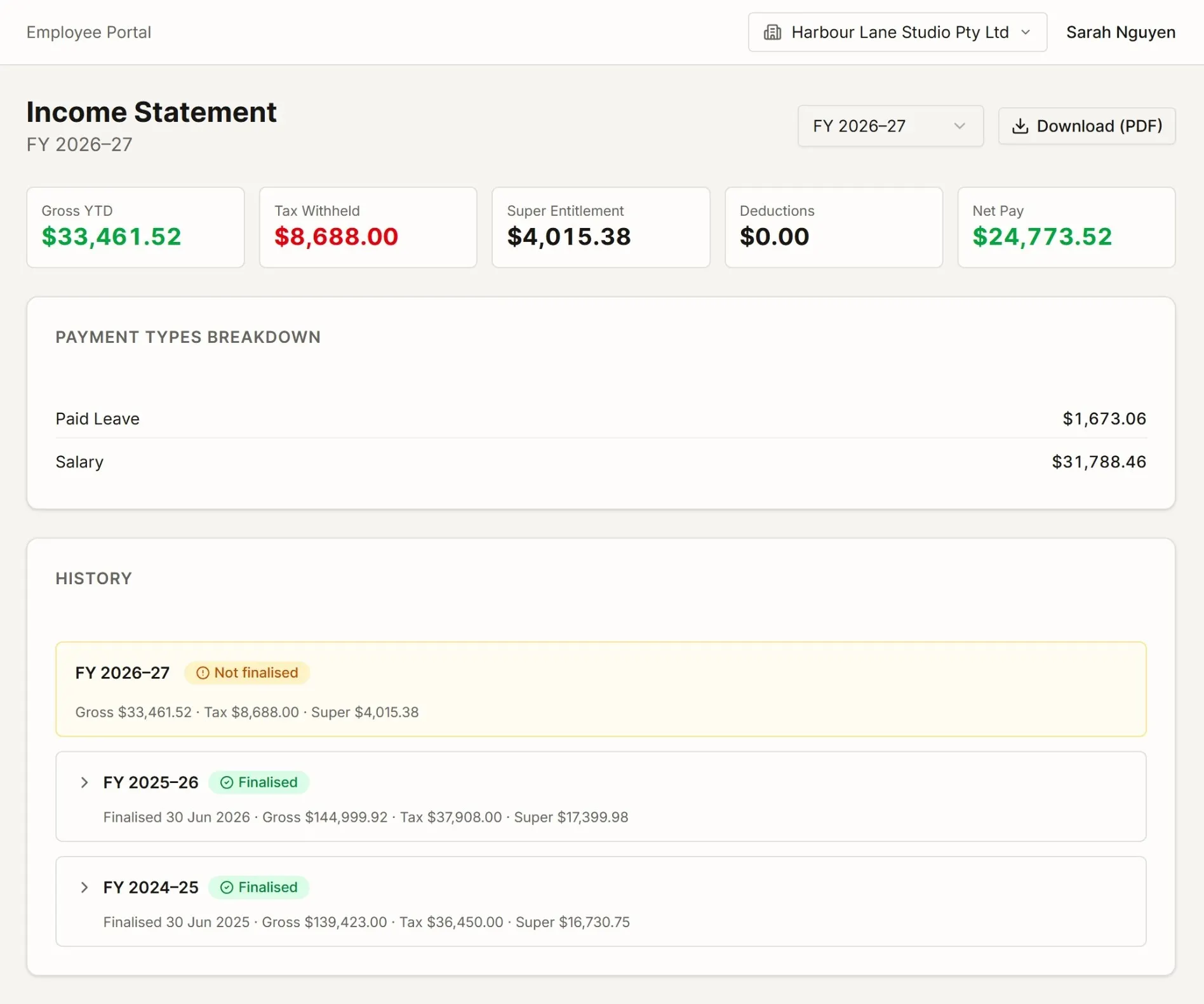Image resolution: width=1204 pixels, height=1004 pixels.
Task: Open the Harbour Lane Studio Pty Ltd company switcher
Action: pos(897,32)
